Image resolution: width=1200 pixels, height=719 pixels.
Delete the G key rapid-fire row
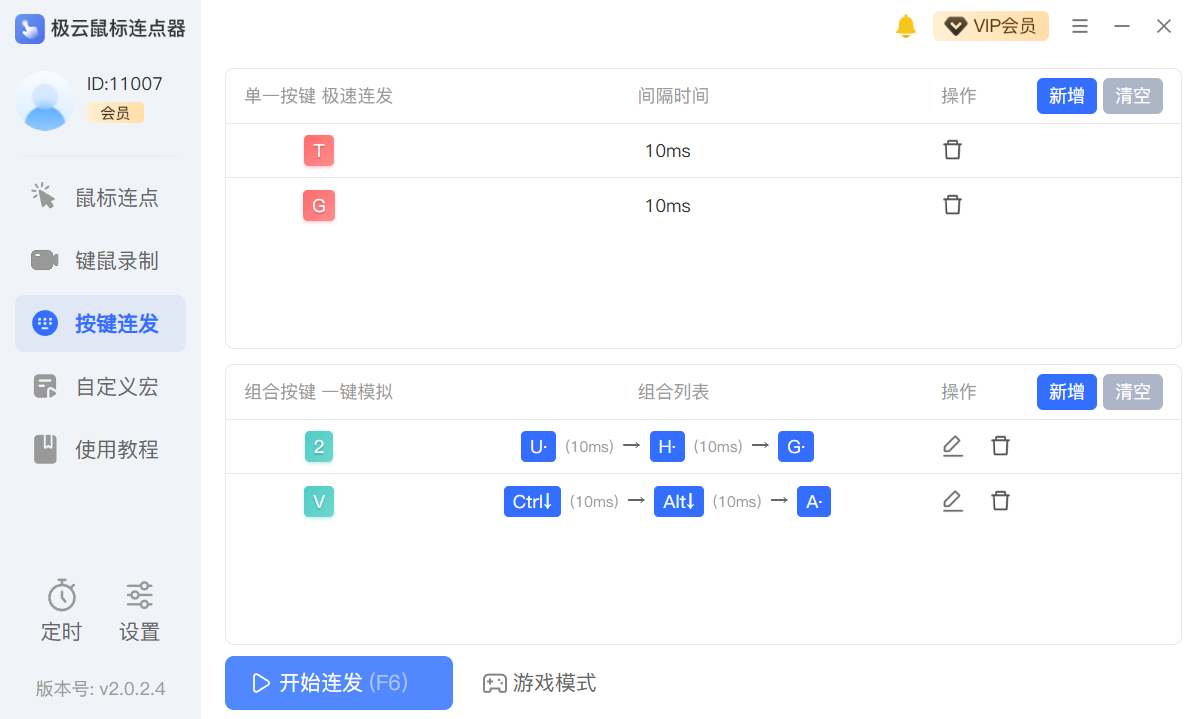pos(953,205)
